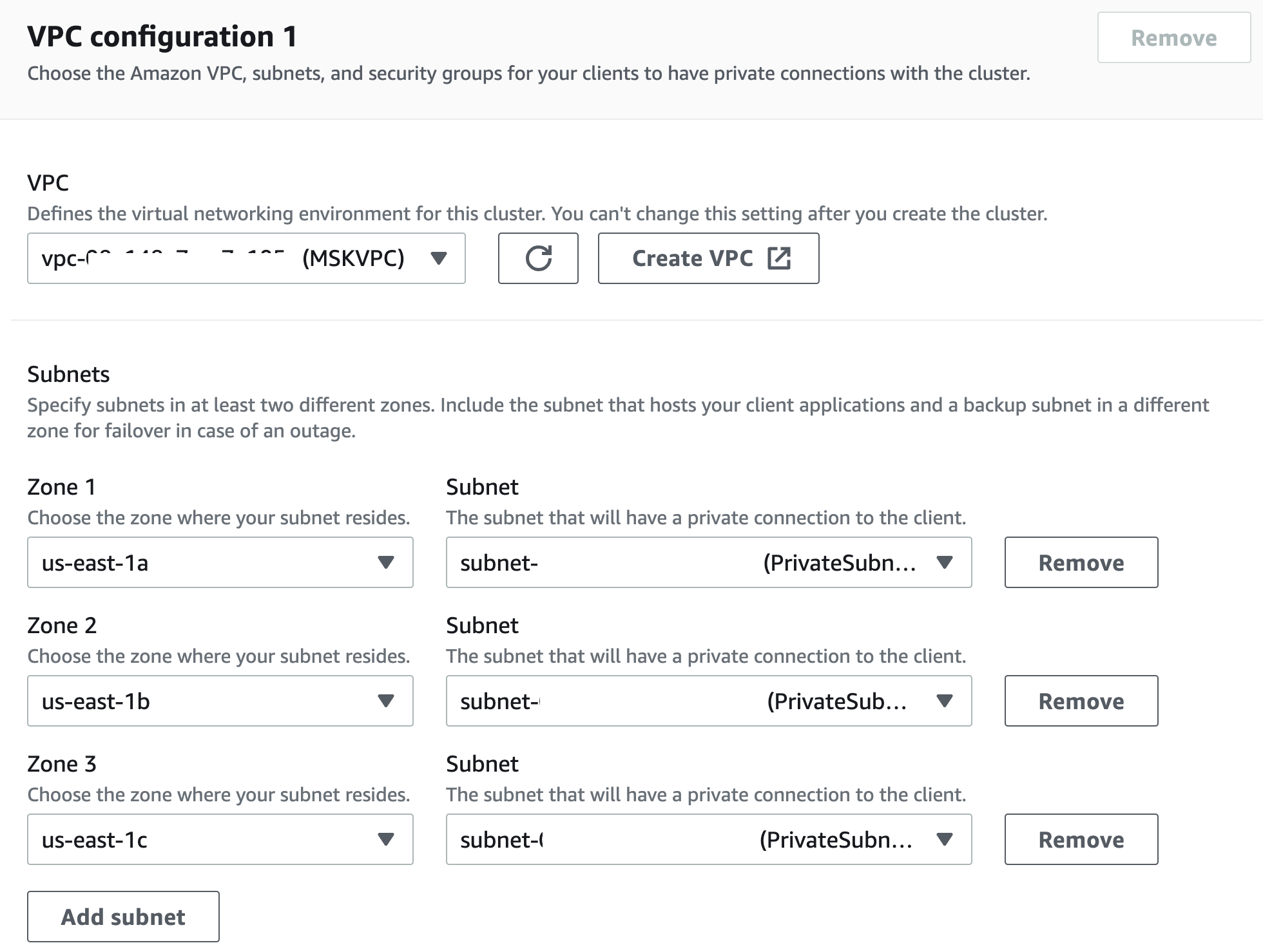Click Create VPC
1263x952 pixels.
(708, 258)
